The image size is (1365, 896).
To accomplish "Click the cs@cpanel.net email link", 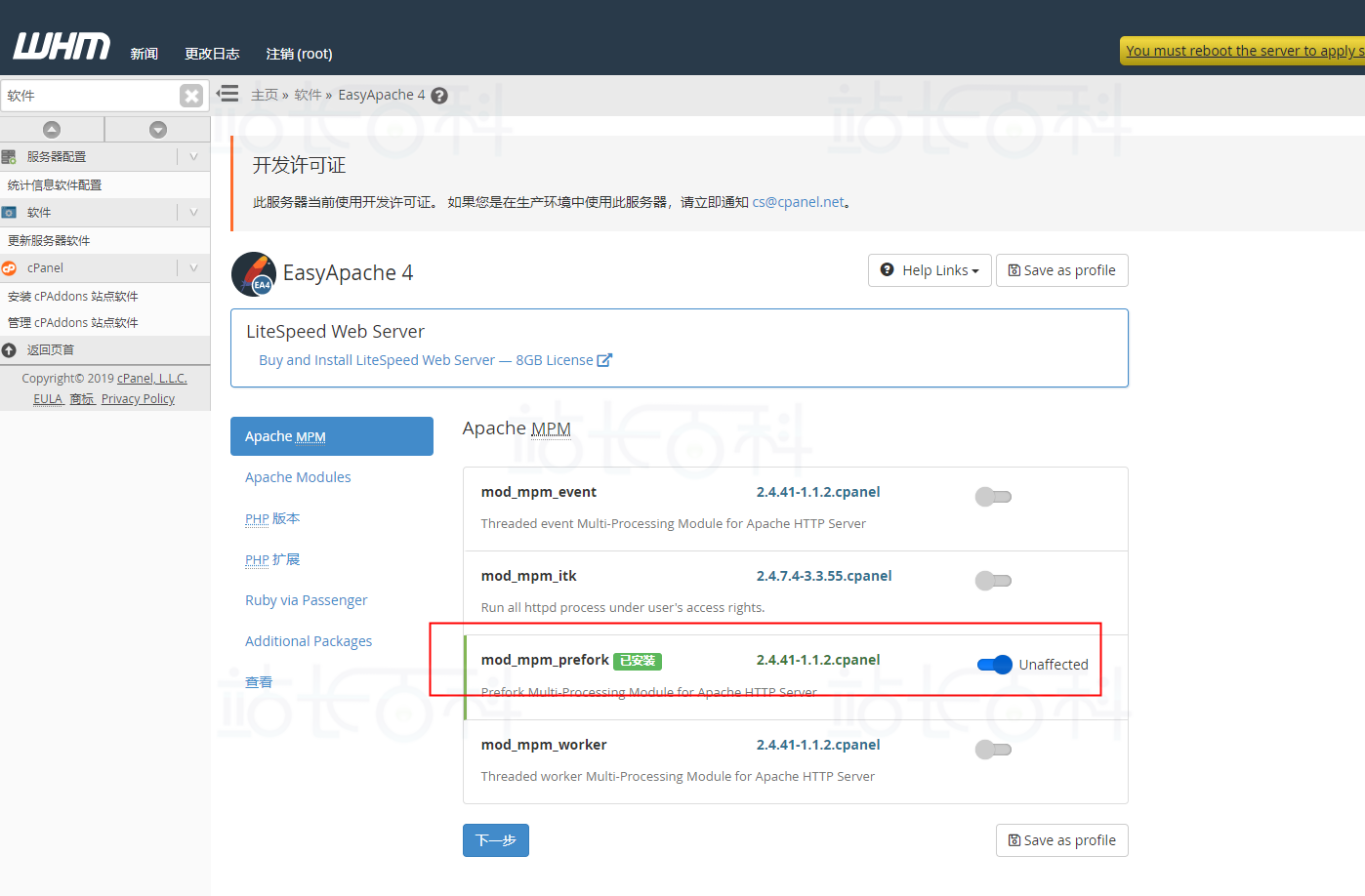I will (798, 202).
